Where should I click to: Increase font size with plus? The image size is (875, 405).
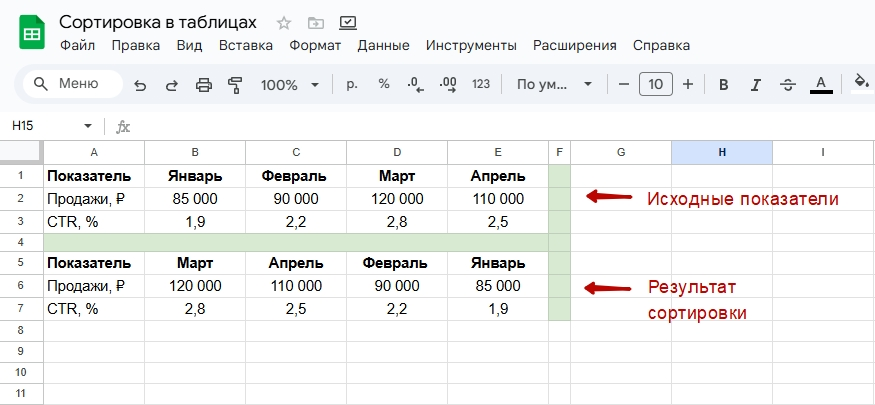[x=688, y=85]
